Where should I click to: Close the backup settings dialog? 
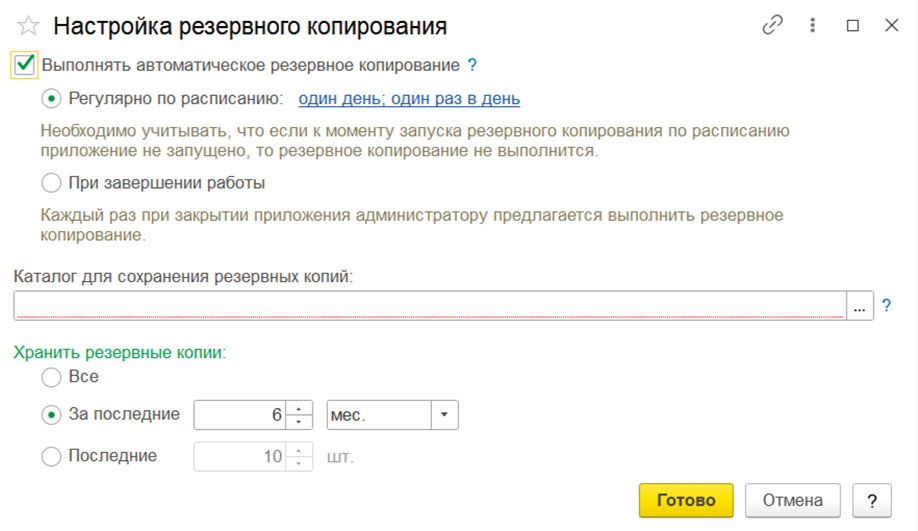point(892,25)
